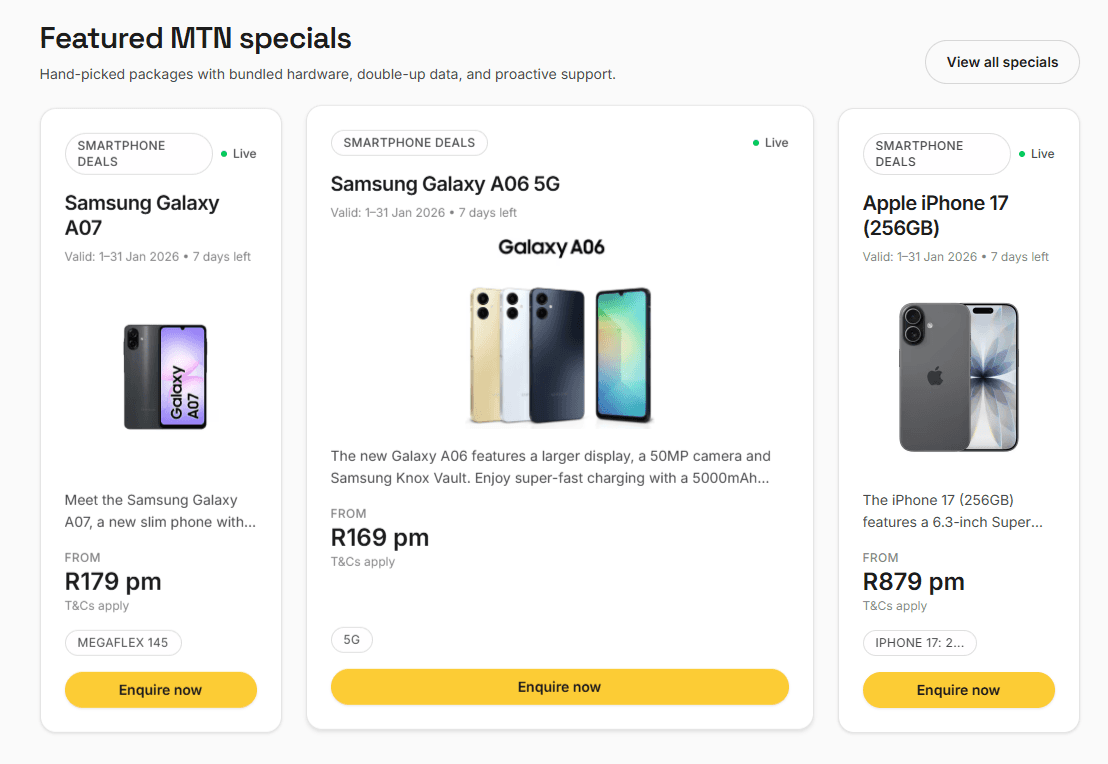
Task: Open the Samsung Galaxy A06 5G title
Action: (445, 184)
